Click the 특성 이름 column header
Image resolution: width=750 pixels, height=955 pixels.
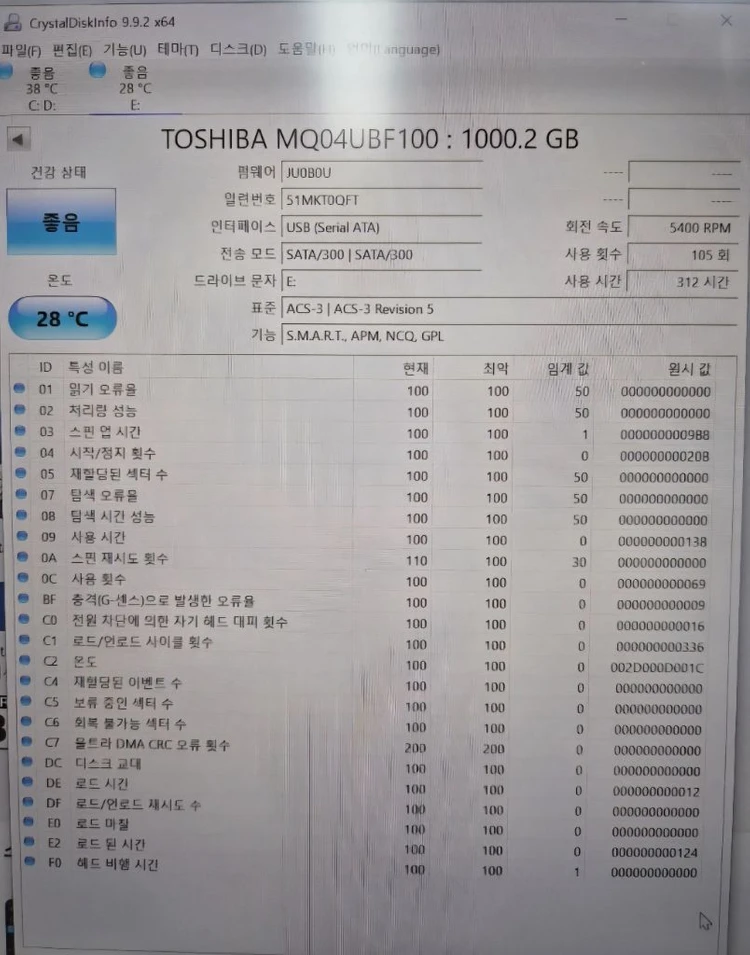pos(96,367)
